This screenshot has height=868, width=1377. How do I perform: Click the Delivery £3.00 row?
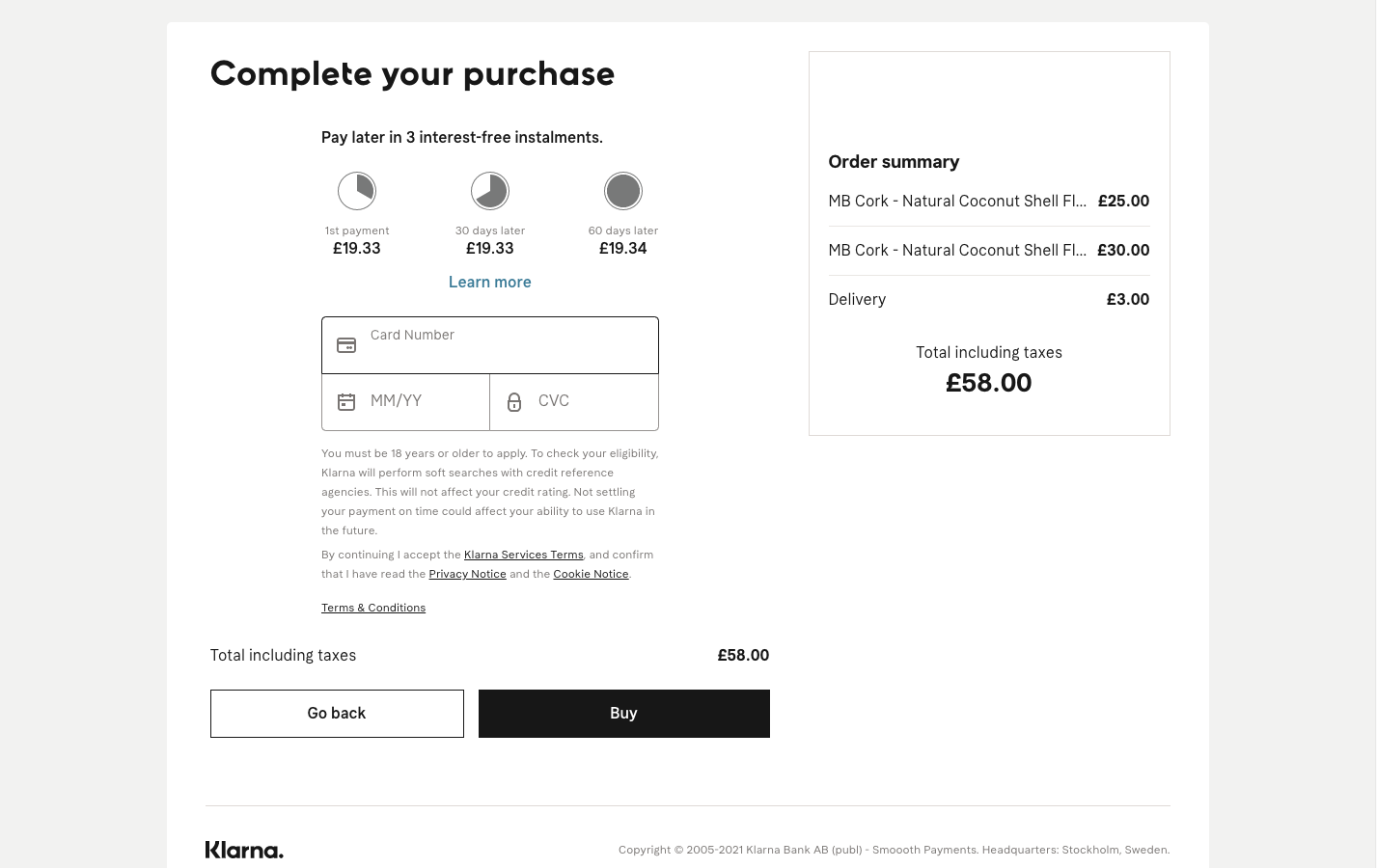(x=989, y=300)
